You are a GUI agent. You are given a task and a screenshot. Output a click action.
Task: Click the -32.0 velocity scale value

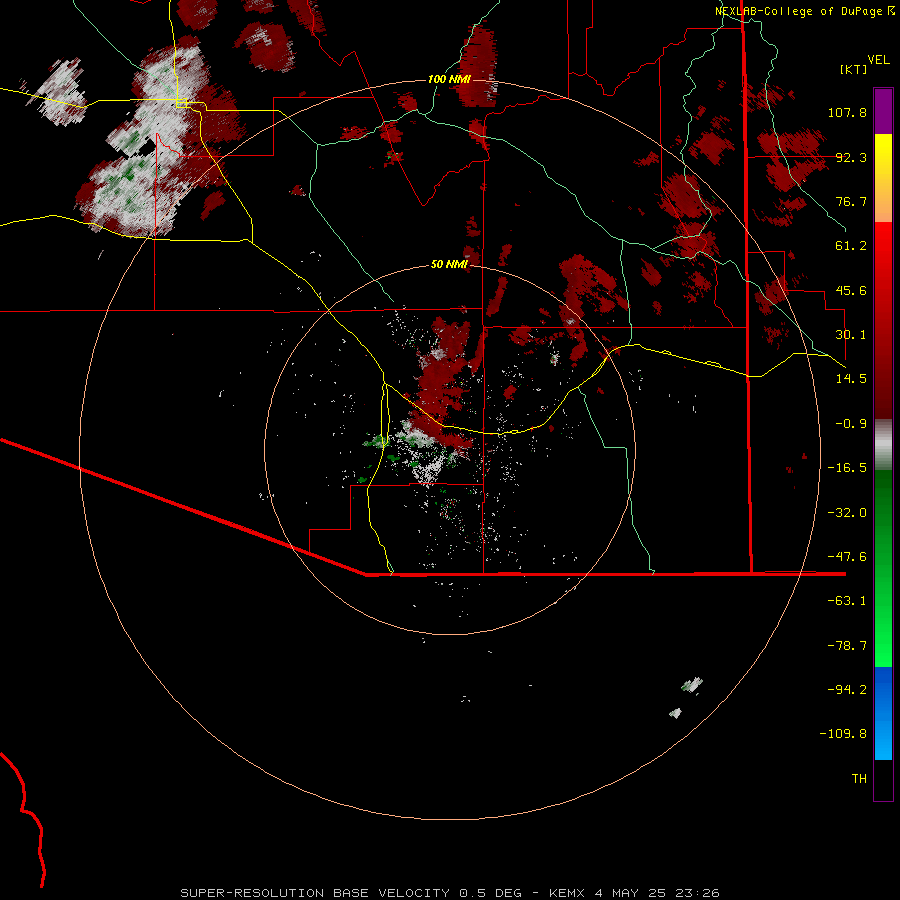(847, 513)
